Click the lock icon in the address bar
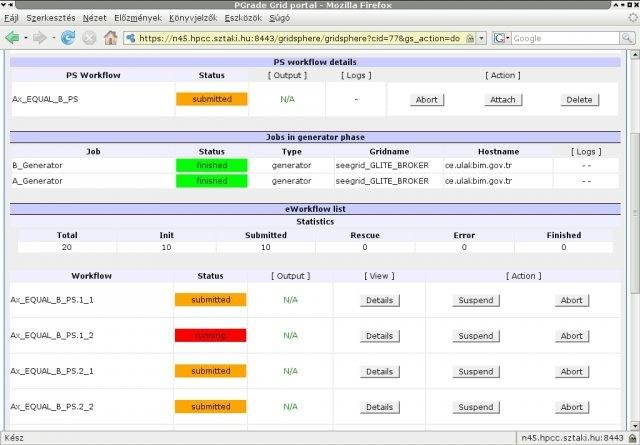This screenshot has width=640, height=445. click(x=470, y=38)
